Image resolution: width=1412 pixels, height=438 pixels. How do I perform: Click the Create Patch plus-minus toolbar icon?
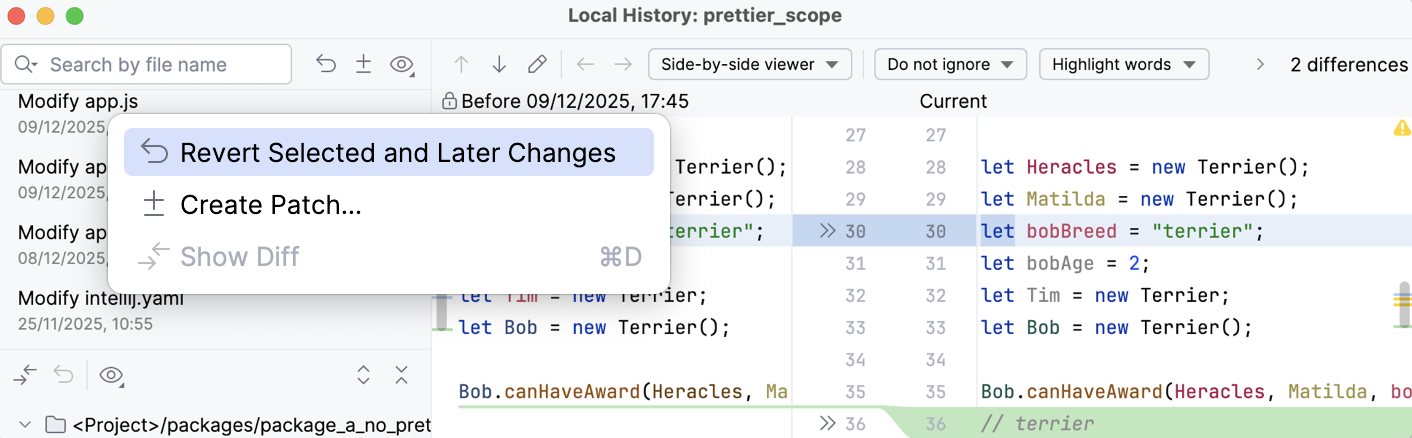point(363,64)
